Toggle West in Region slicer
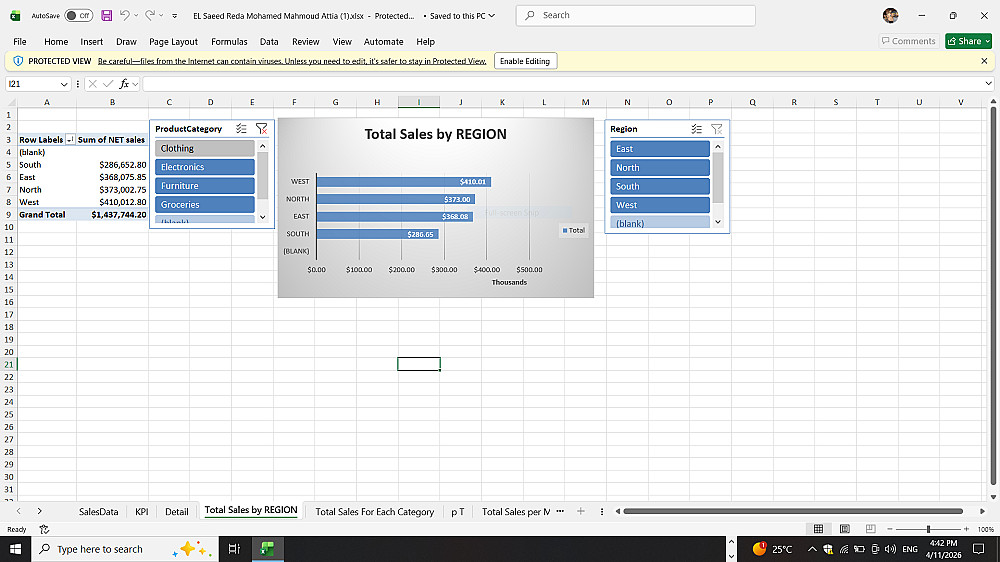The image size is (1000, 562). click(659, 205)
